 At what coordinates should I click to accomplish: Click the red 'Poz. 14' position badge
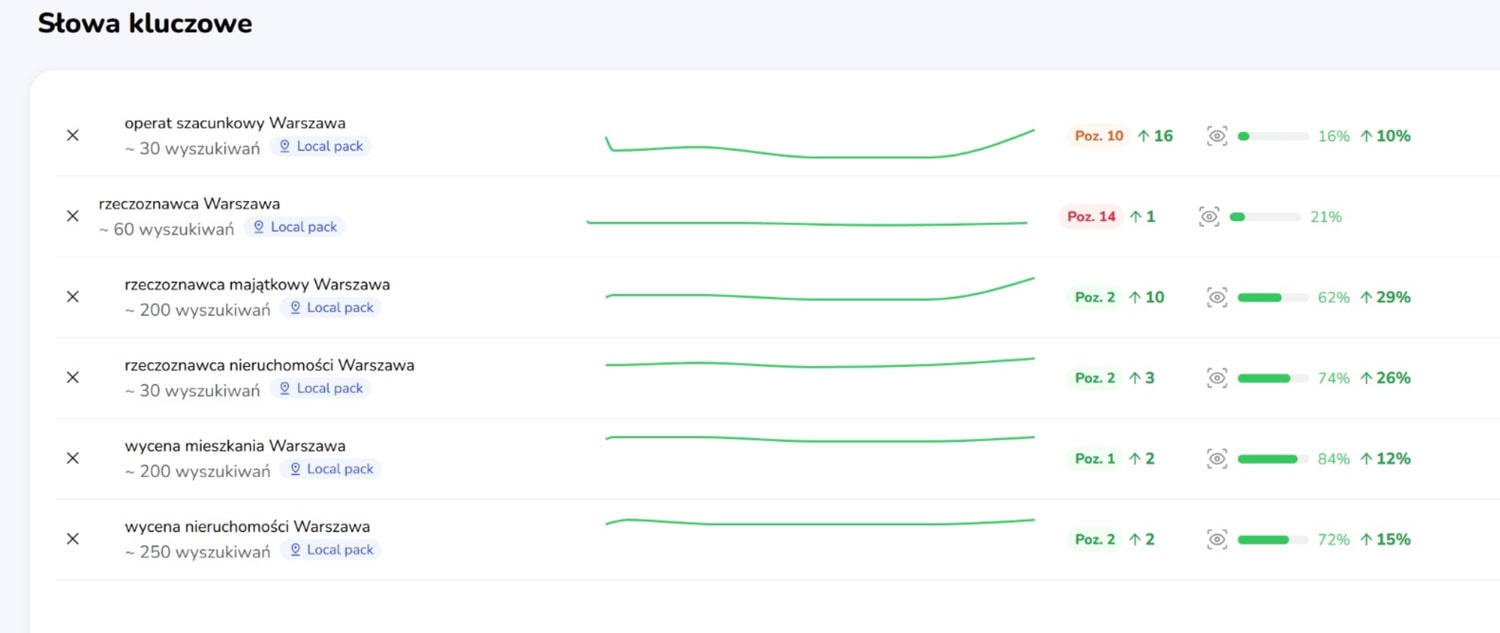tap(1091, 216)
